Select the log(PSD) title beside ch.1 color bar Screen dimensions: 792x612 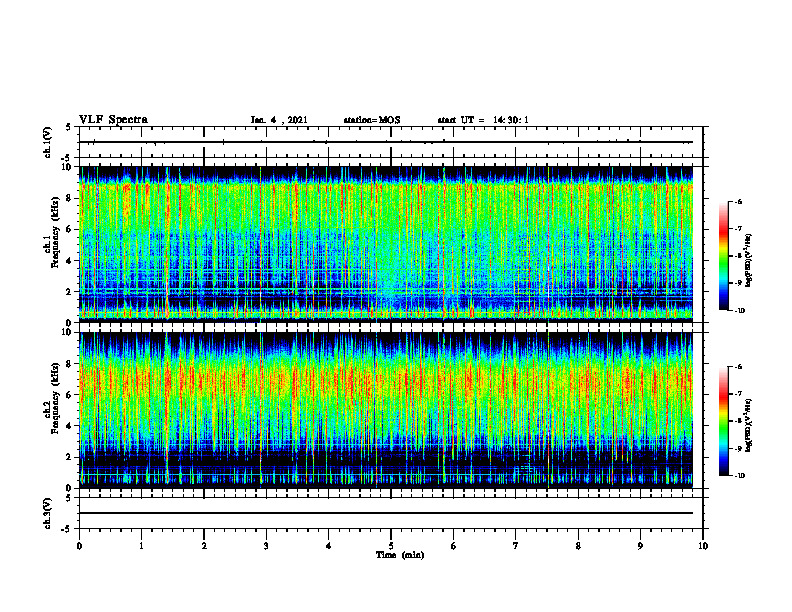749,260
